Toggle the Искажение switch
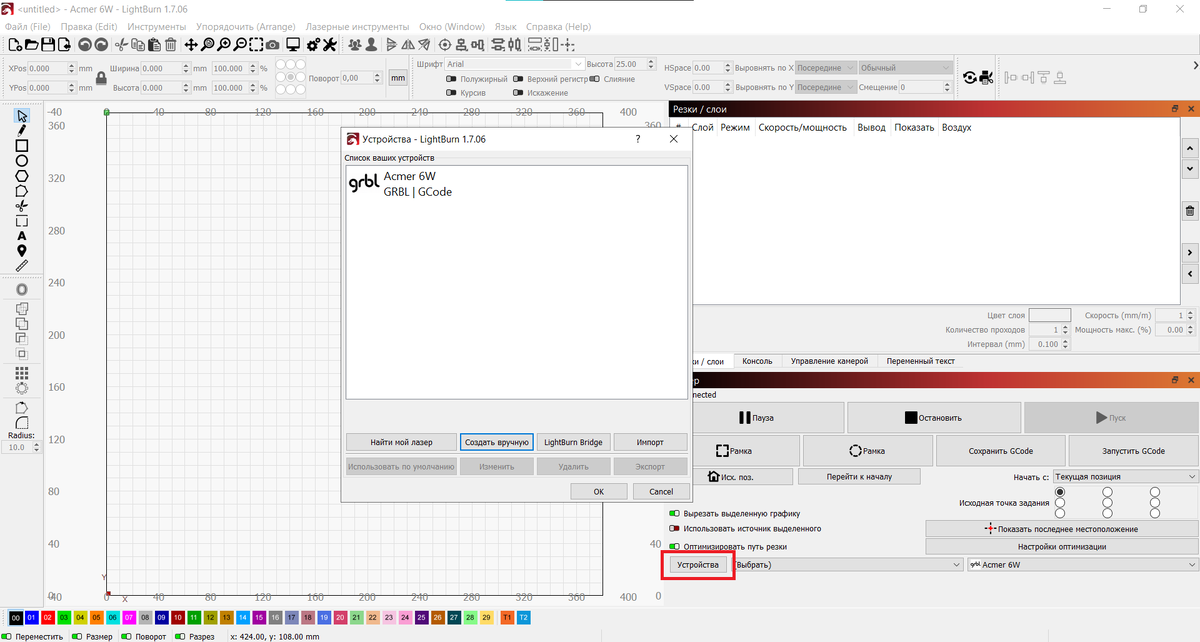The width and height of the screenshot is (1200, 642). pyautogui.click(x=518, y=93)
